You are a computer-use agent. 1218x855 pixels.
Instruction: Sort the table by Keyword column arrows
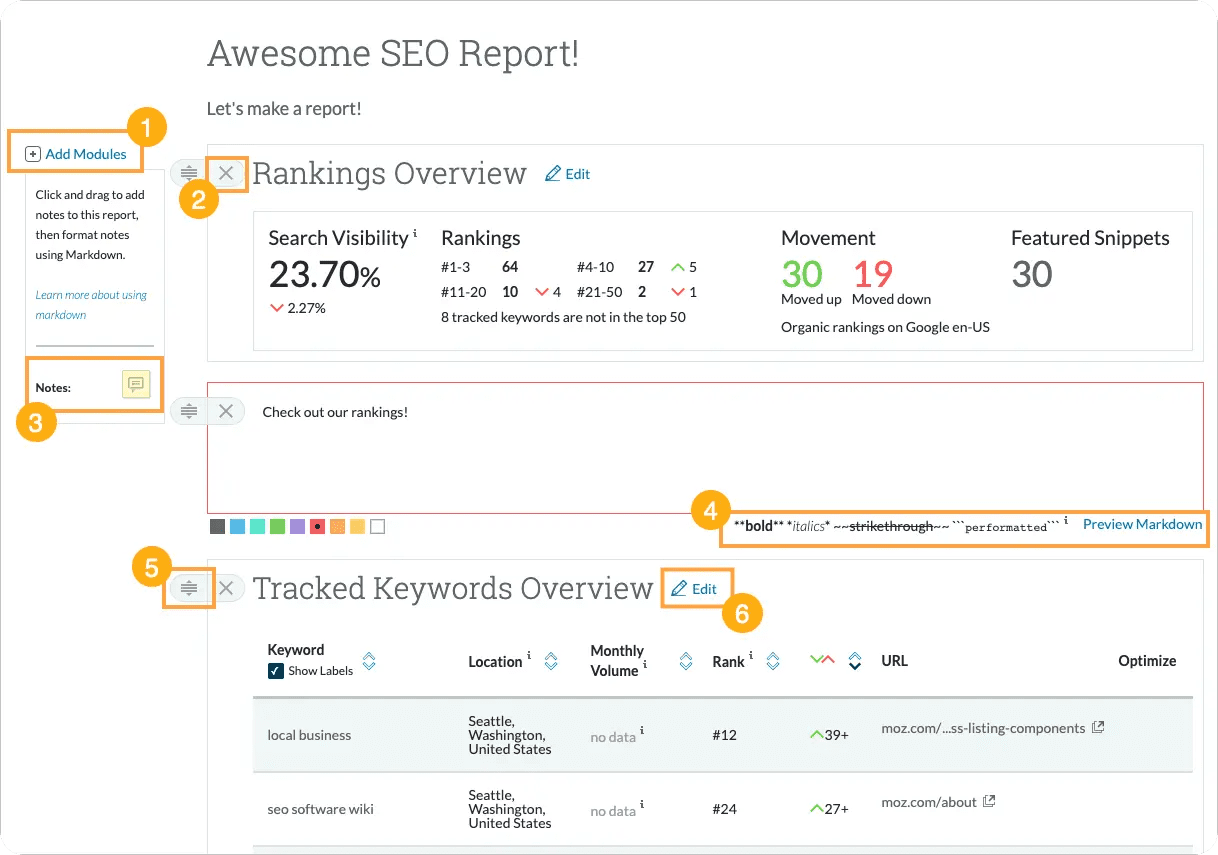point(368,661)
